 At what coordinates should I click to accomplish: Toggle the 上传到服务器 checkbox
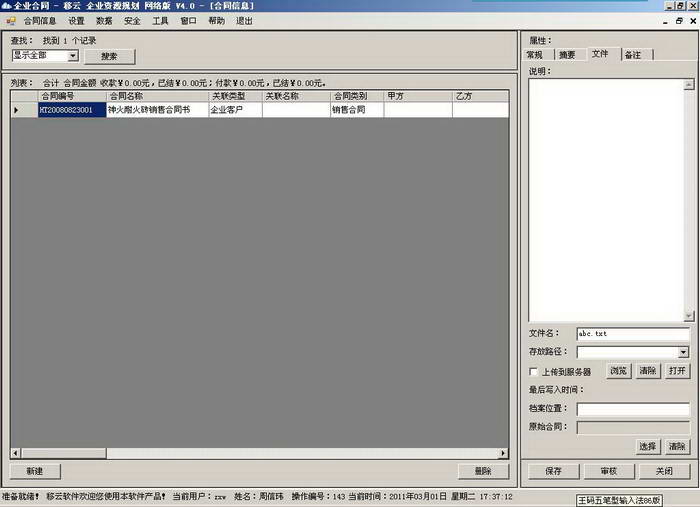(533, 371)
